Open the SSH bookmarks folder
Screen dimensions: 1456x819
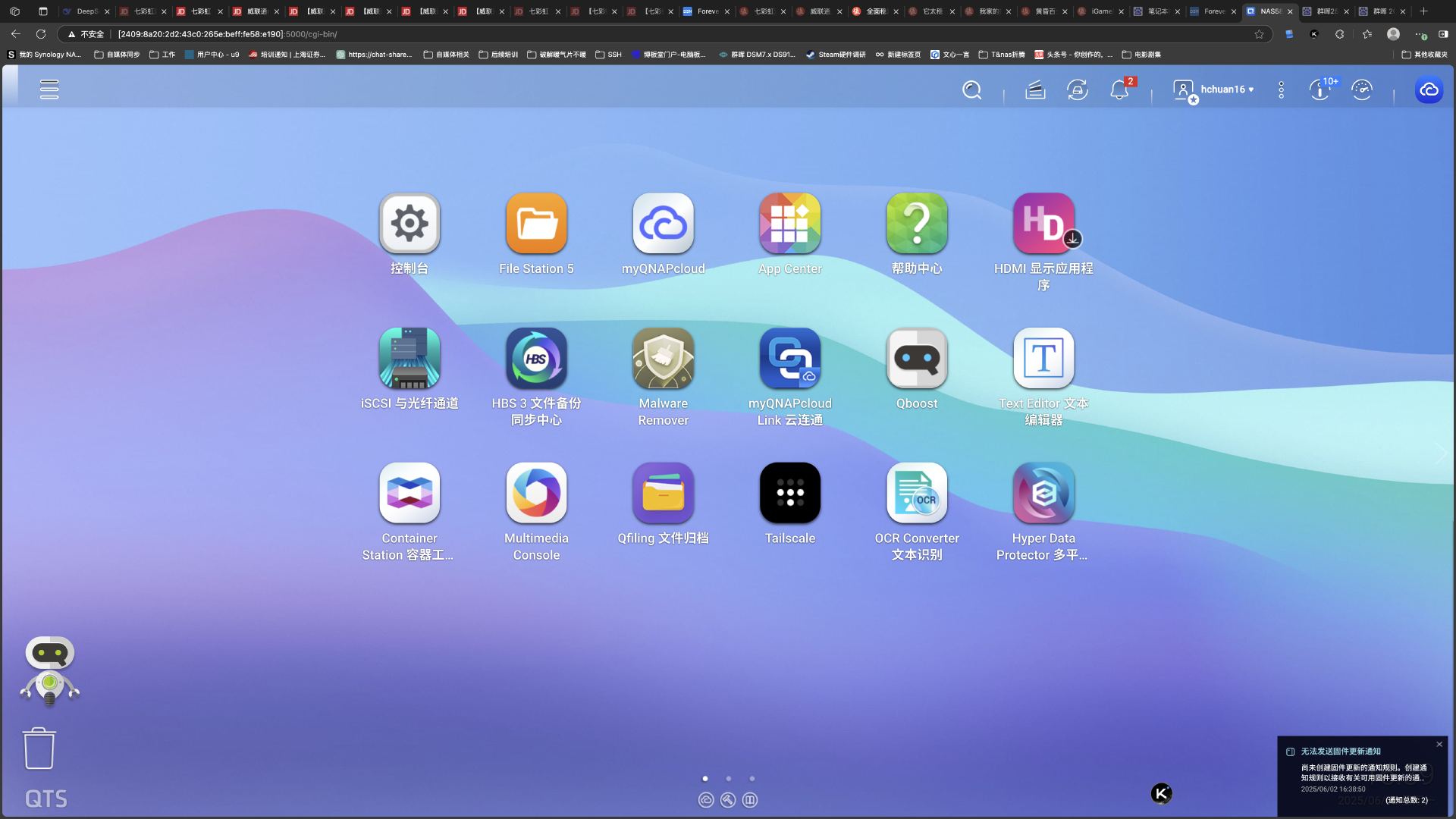[608, 55]
